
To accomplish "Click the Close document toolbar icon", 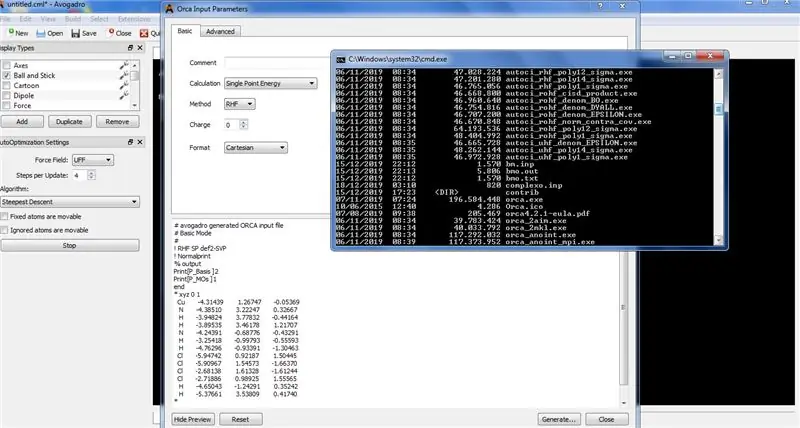I will tap(111, 33).
